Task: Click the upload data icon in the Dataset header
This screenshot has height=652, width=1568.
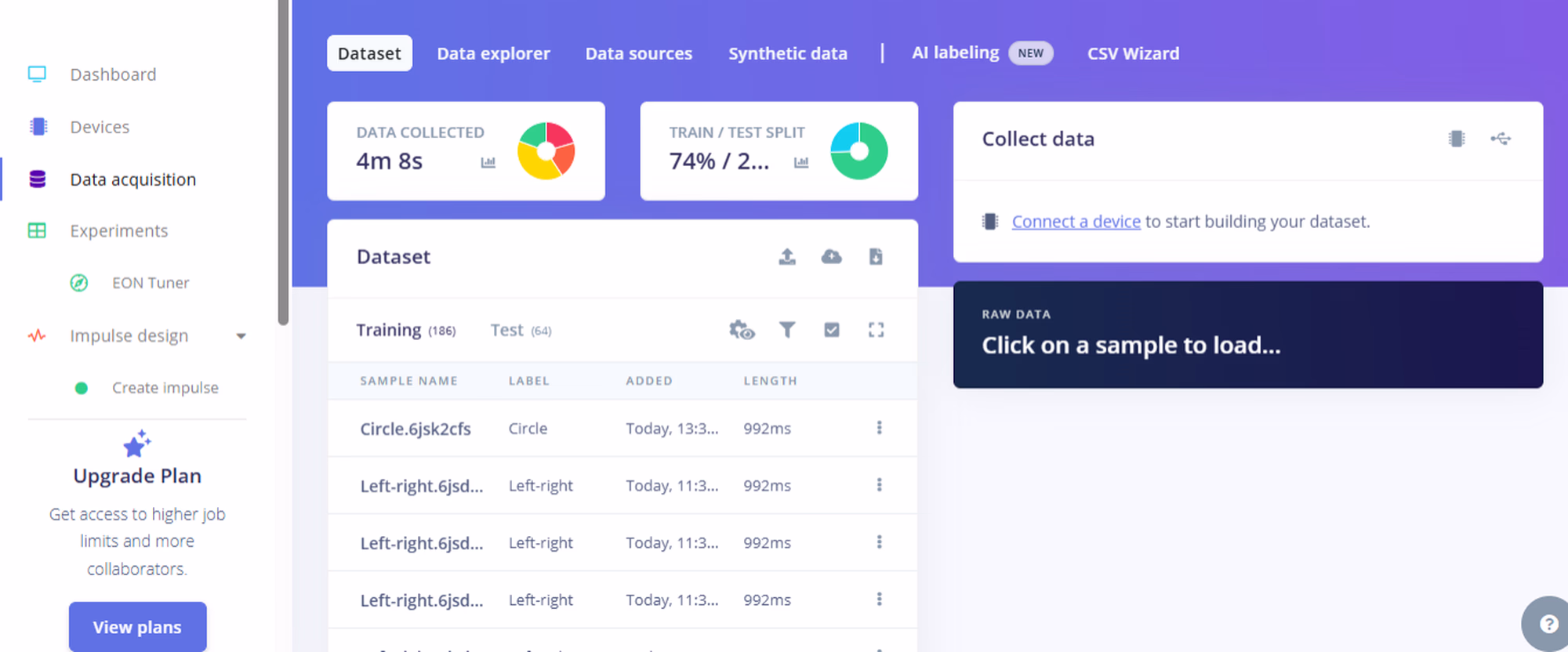Action: pyautogui.click(x=787, y=256)
